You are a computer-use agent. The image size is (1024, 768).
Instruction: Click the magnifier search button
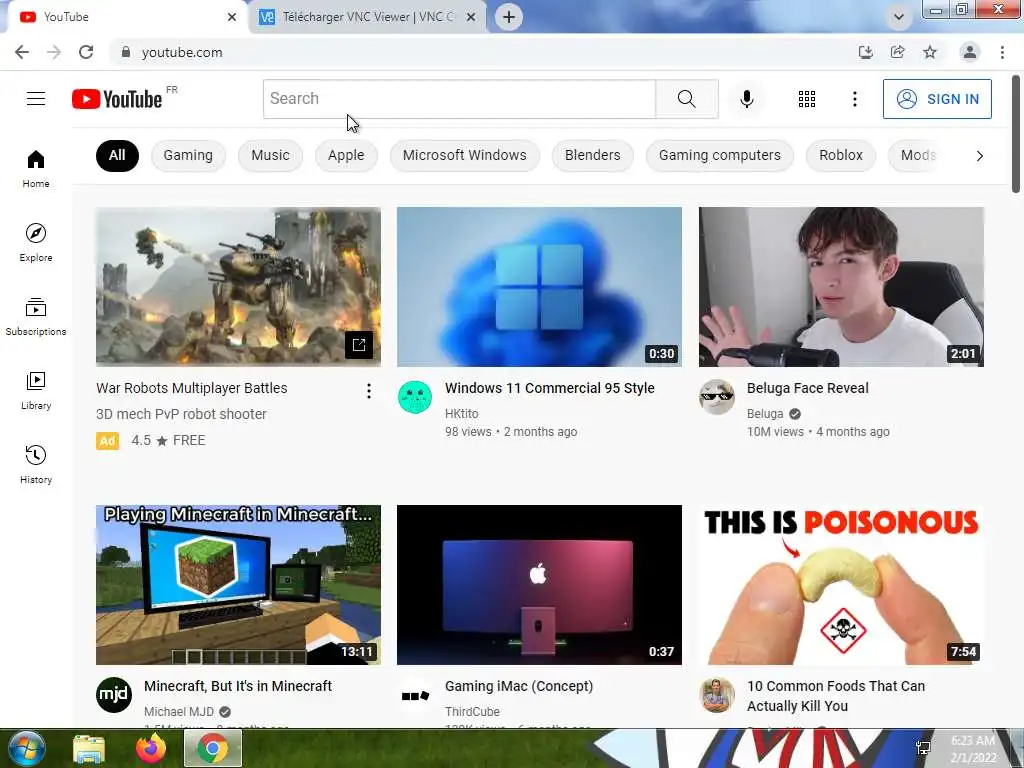coord(686,99)
